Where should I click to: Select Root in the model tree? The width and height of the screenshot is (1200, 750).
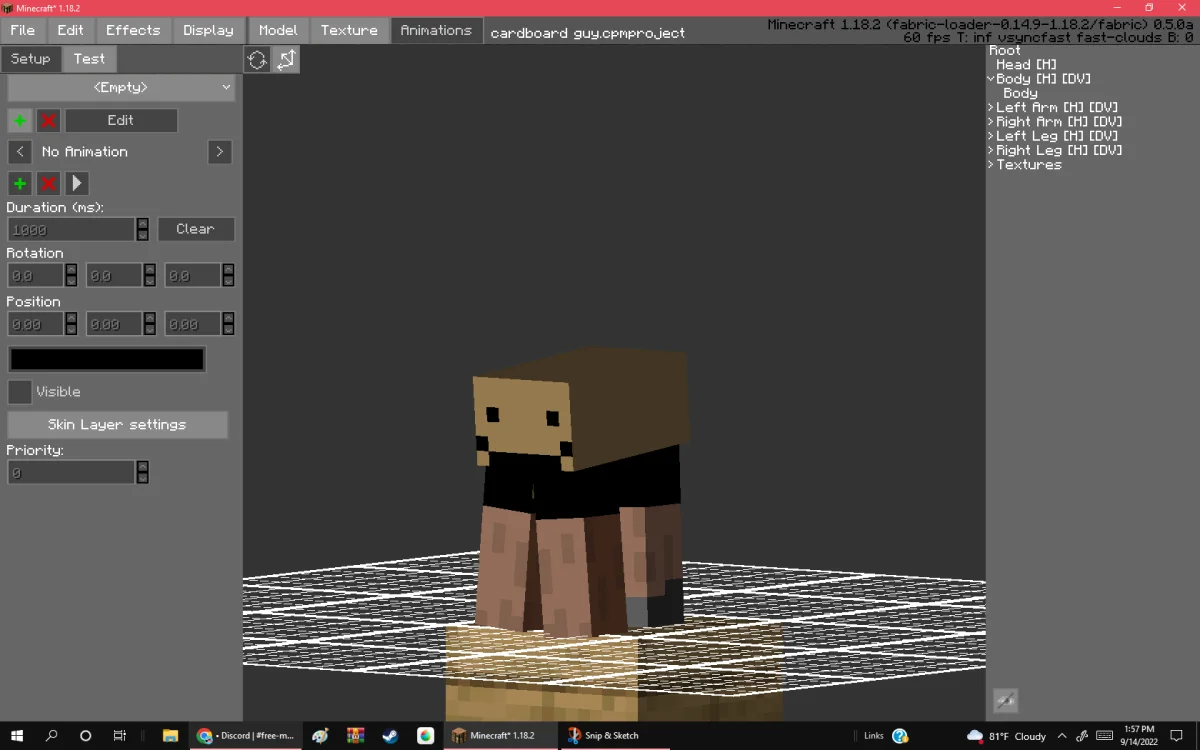click(x=1005, y=50)
